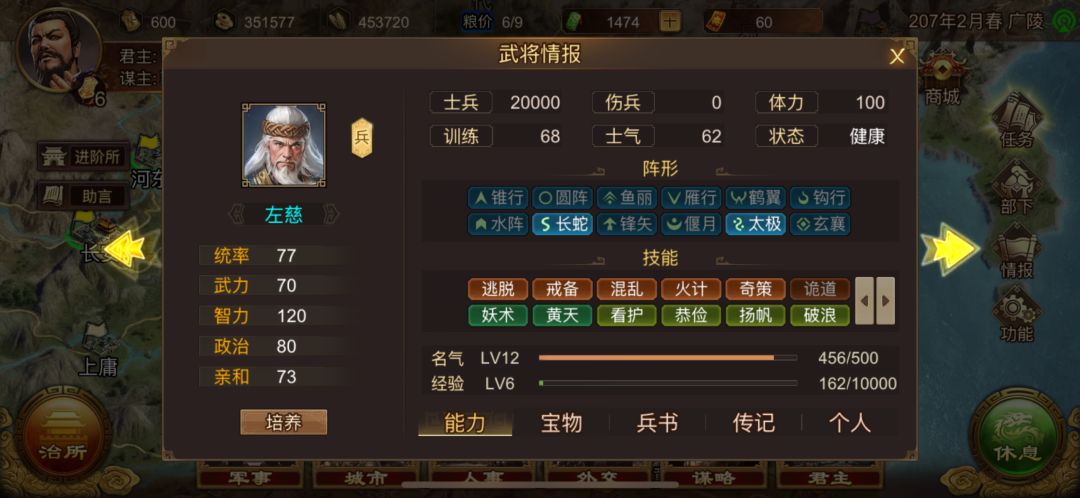Click the 左慈 general portrait
Viewport: 1080px width, 498px height.
pos(284,145)
